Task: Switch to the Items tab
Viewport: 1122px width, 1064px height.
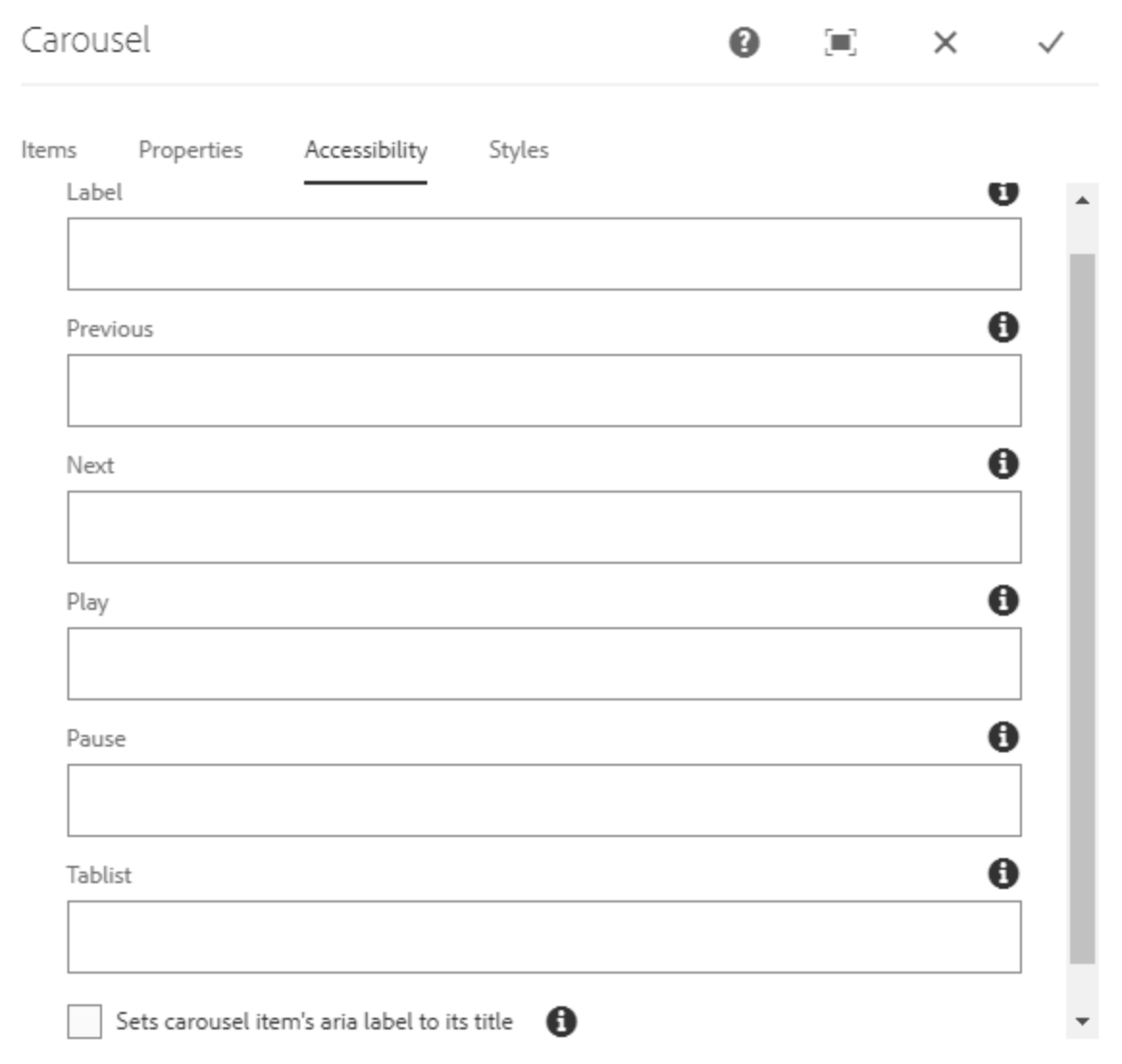Action: coord(48,150)
